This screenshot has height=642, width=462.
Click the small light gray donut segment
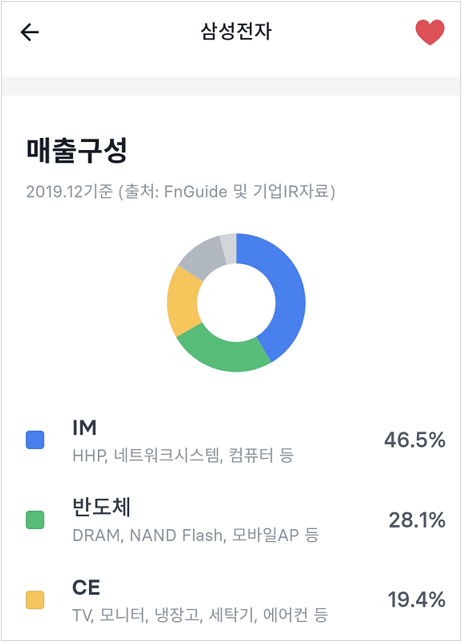(229, 249)
